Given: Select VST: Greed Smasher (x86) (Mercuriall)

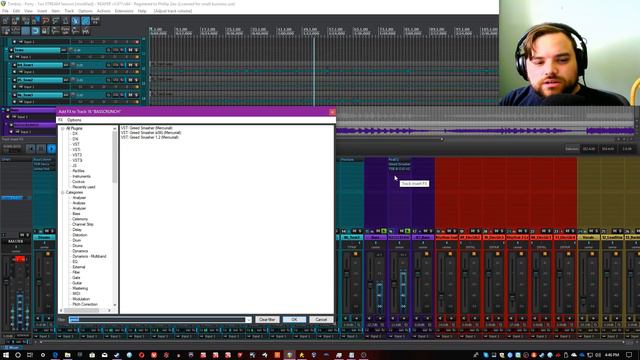Looking at the screenshot, I should pos(151,133).
